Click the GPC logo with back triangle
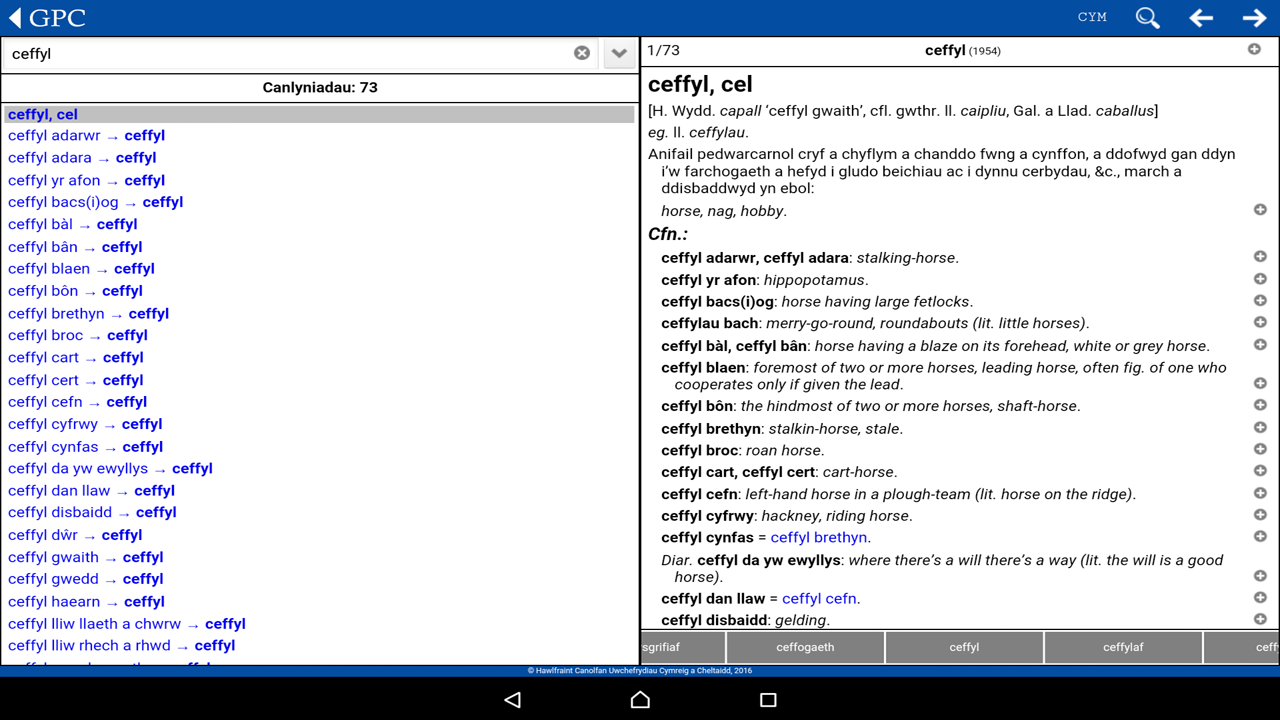Screen dimensions: 1280x720 point(42,17)
